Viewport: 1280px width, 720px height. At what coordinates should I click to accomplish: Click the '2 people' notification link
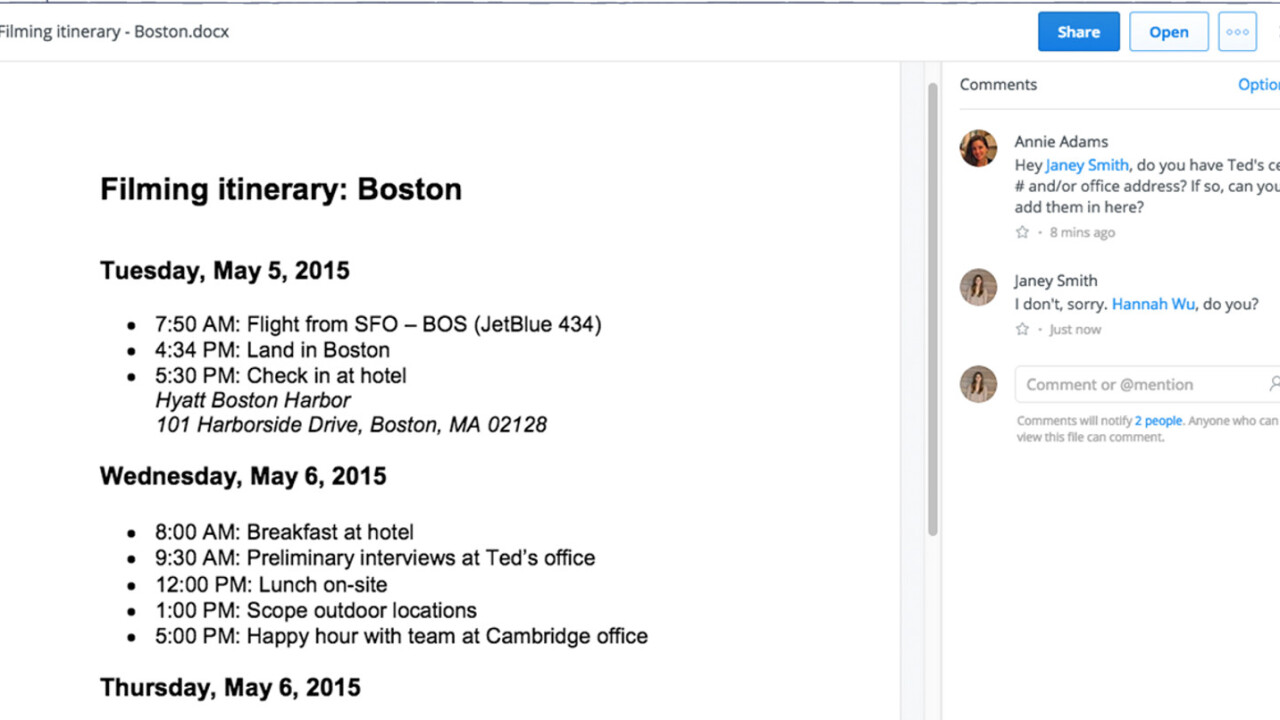pyautogui.click(x=1158, y=421)
